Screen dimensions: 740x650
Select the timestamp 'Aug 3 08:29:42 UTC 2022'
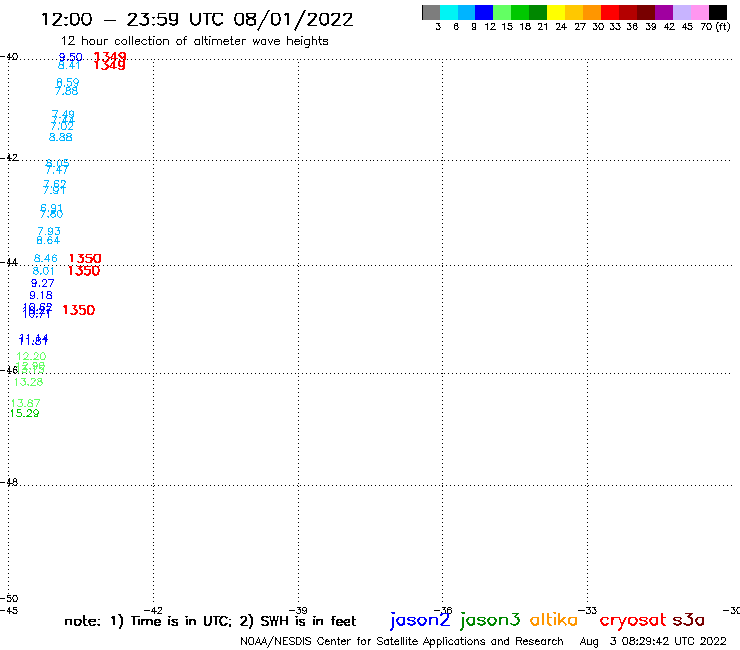653,641
